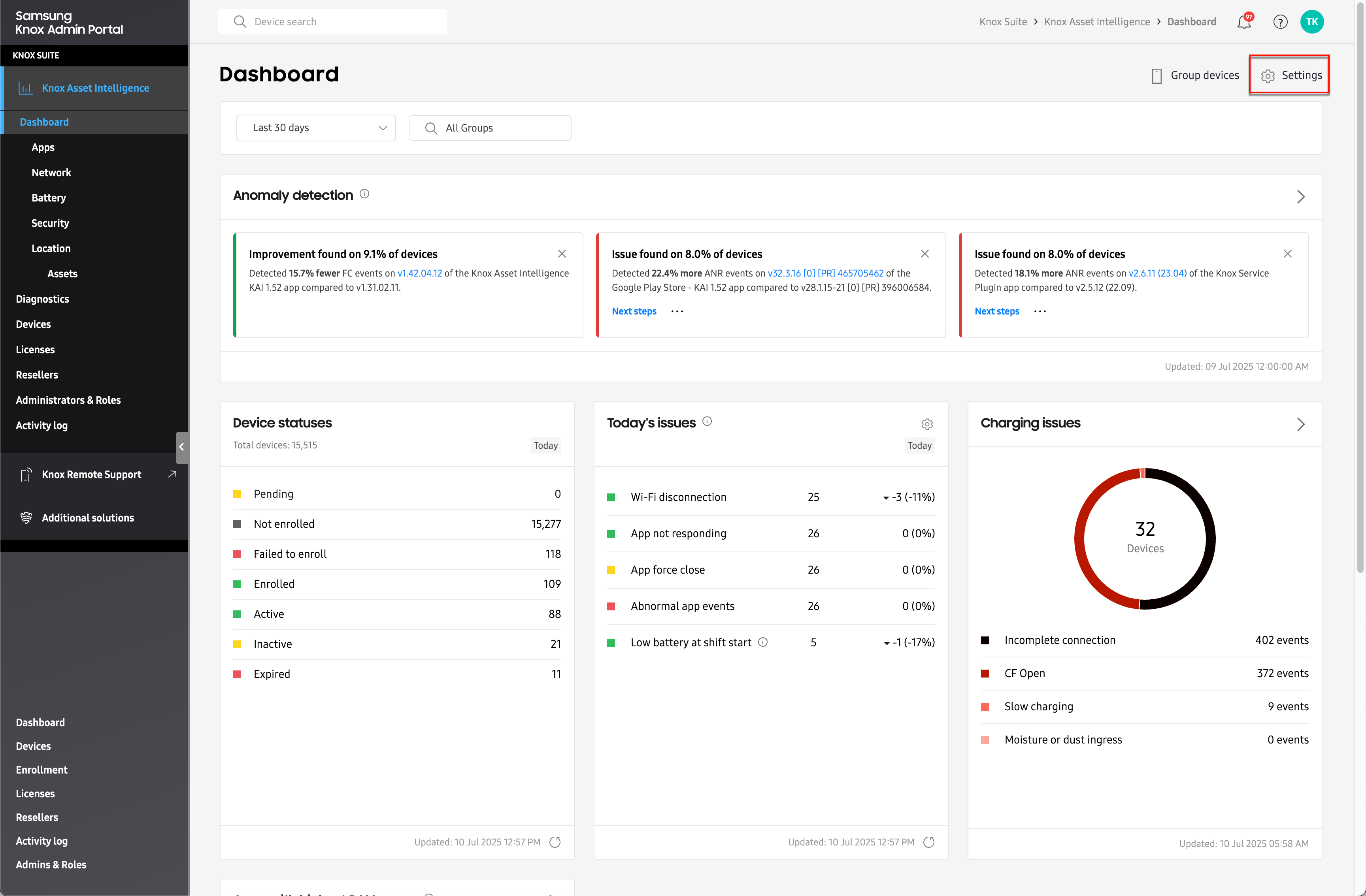This screenshot has width=1366, height=896.
Task: Click the Today's issues info icon
Action: tap(707, 421)
